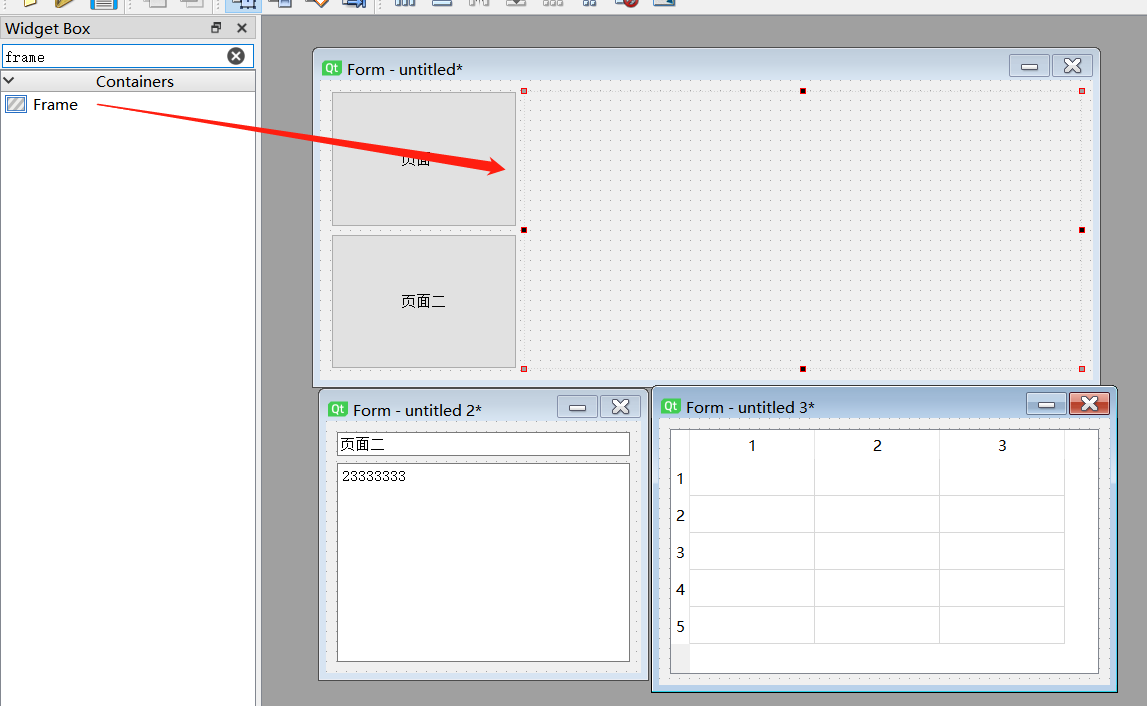The width and height of the screenshot is (1147, 706).
Task: Click table cell at row 3, column 2
Action: (x=877, y=552)
